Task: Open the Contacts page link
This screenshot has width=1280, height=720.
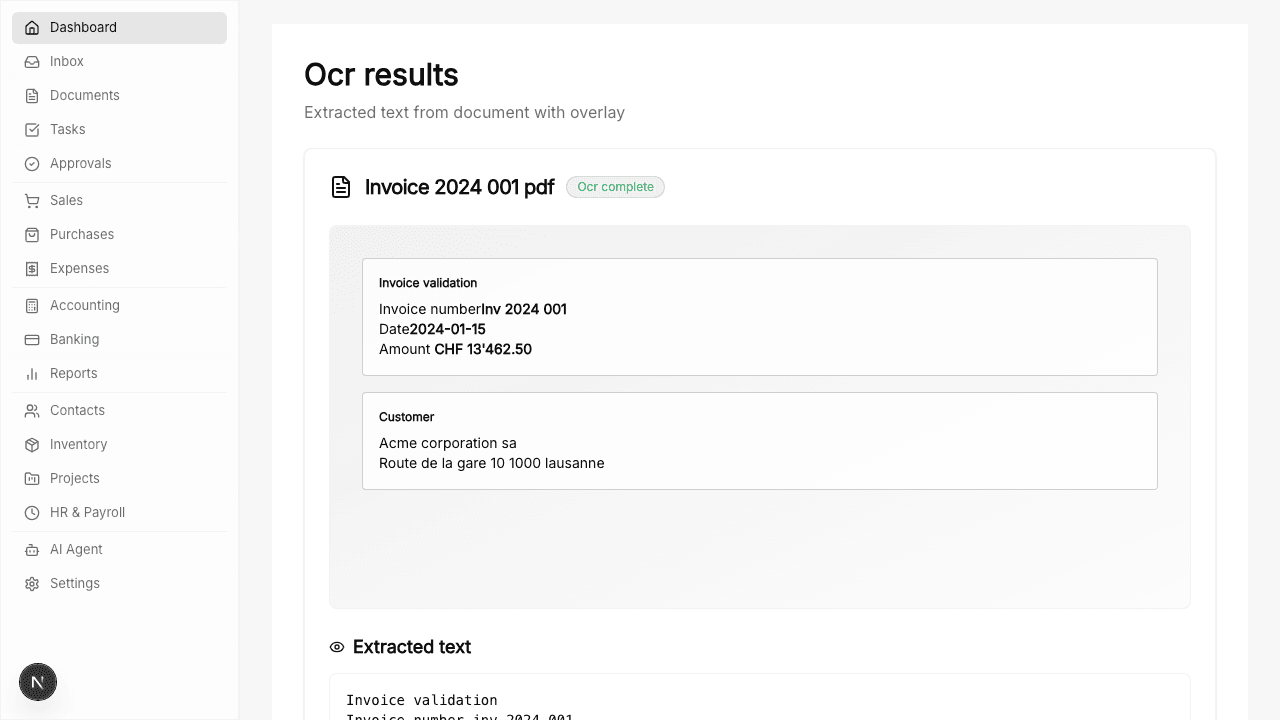Action: 77,411
